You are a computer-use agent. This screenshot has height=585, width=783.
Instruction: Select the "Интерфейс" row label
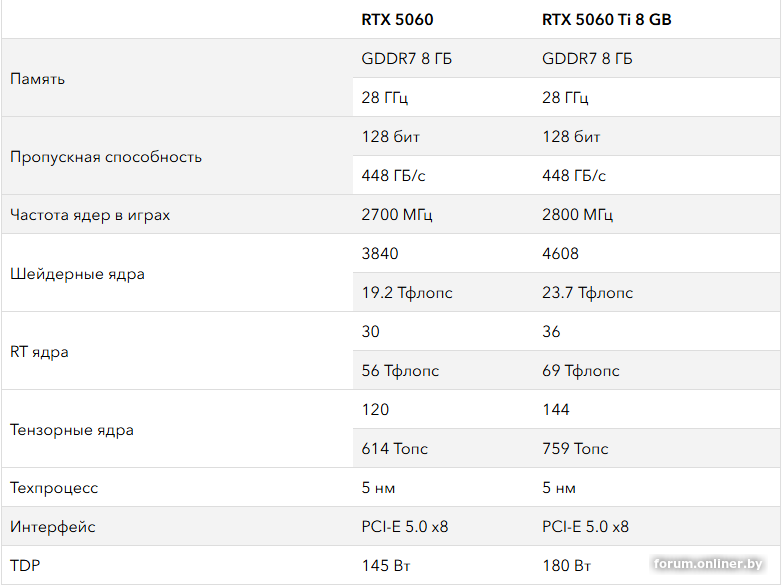pyautogui.click(x=53, y=527)
